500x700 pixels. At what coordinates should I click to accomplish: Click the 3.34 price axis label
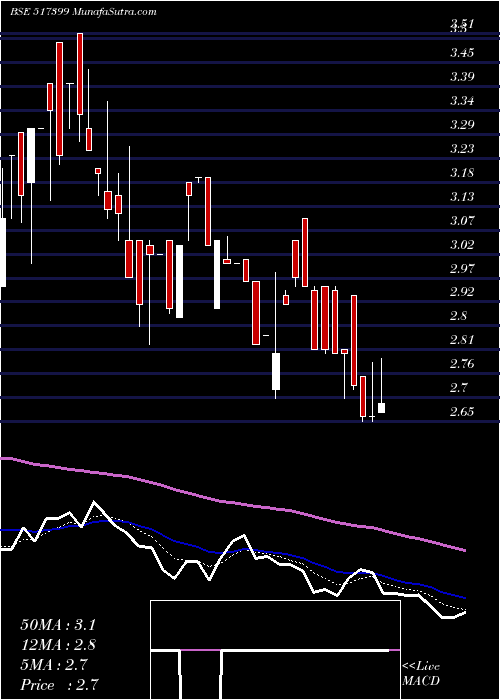[x=462, y=101]
